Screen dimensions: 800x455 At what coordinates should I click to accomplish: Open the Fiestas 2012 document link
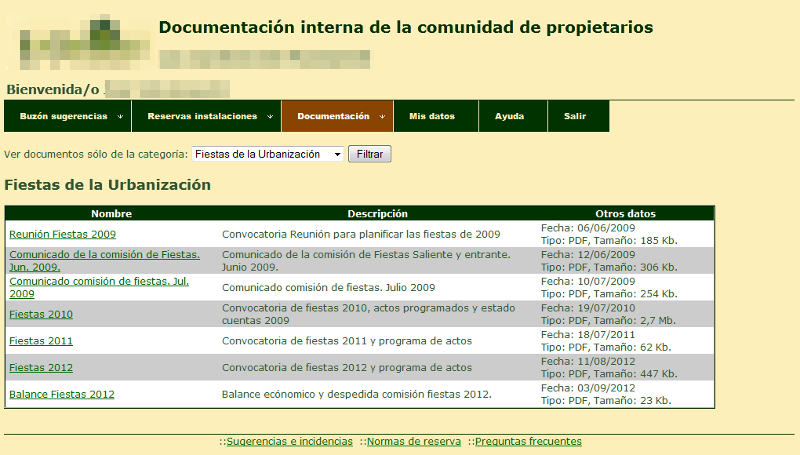(41, 367)
